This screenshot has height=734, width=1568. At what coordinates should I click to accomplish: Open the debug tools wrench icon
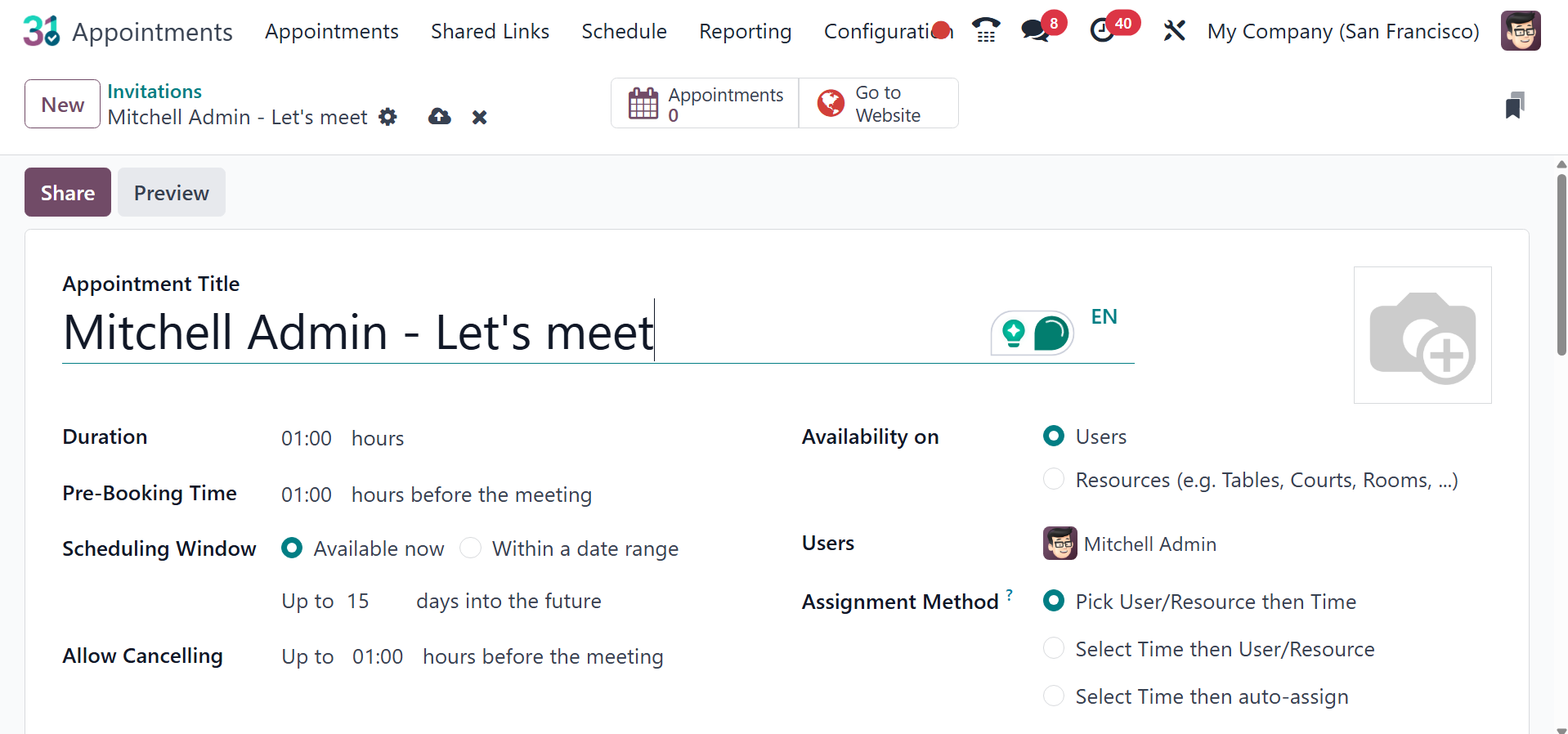click(1174, 31)
